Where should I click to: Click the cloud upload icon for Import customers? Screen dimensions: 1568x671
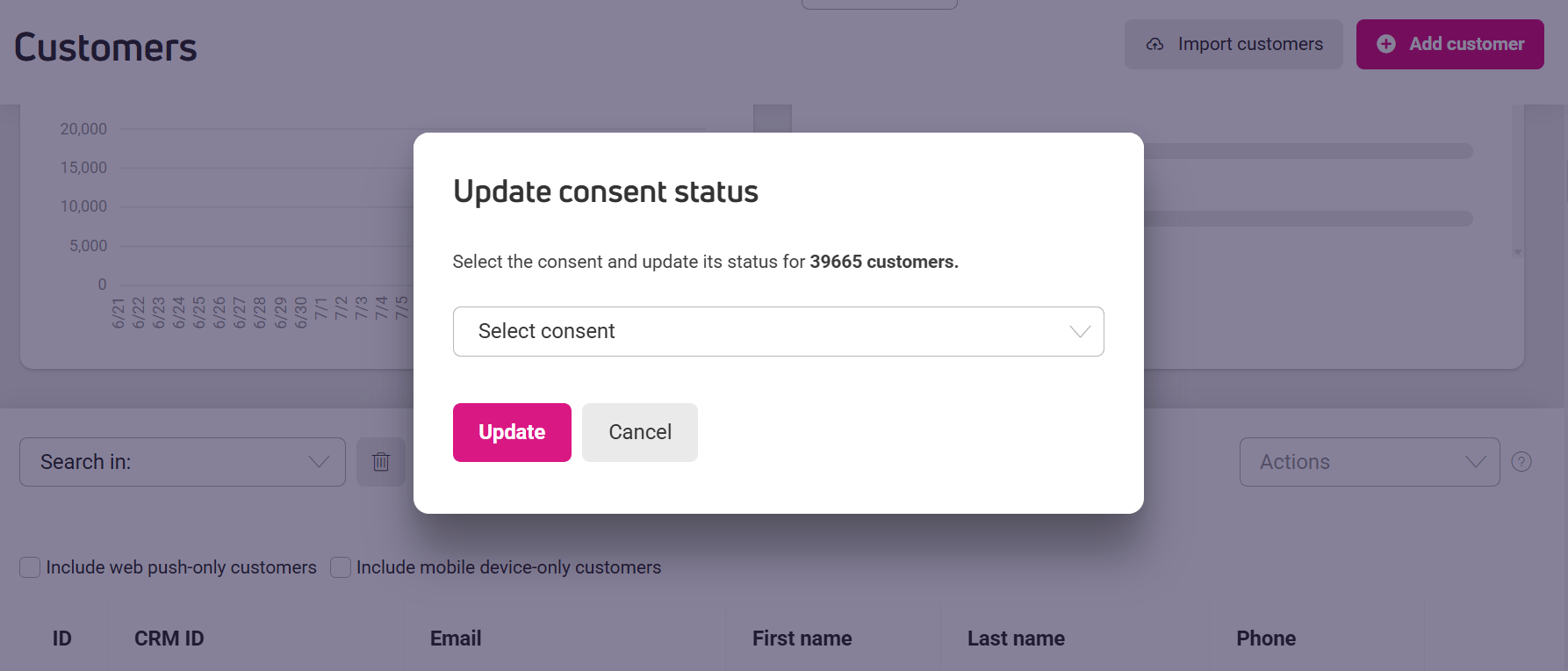tap(1155, 44)
